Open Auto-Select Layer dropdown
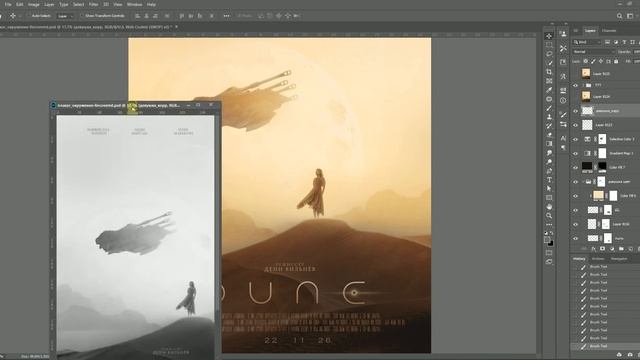This screenshot has height=360, width=640. pos(65,16)
